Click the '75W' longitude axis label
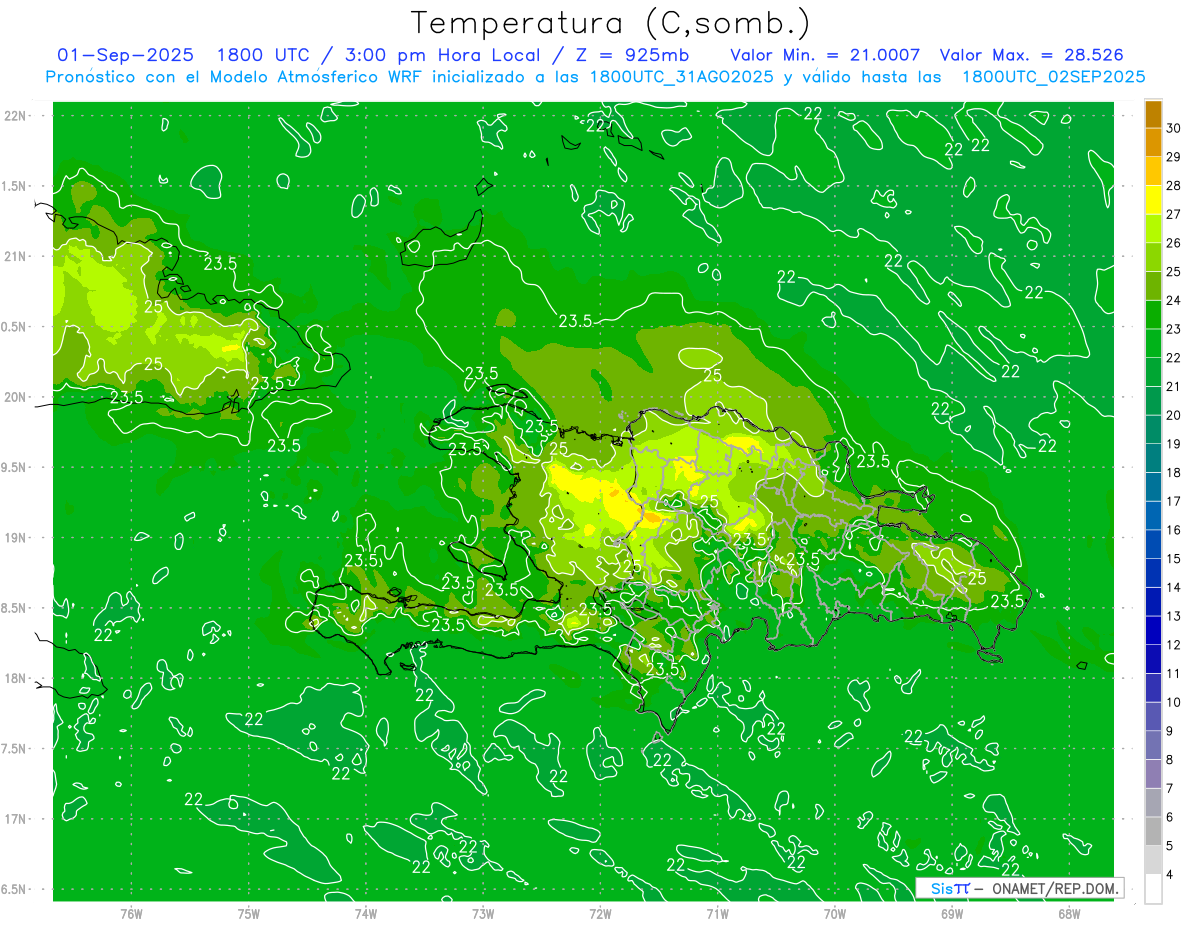The width and height of the screenshot is (1200, 927). tap(248, 913)
